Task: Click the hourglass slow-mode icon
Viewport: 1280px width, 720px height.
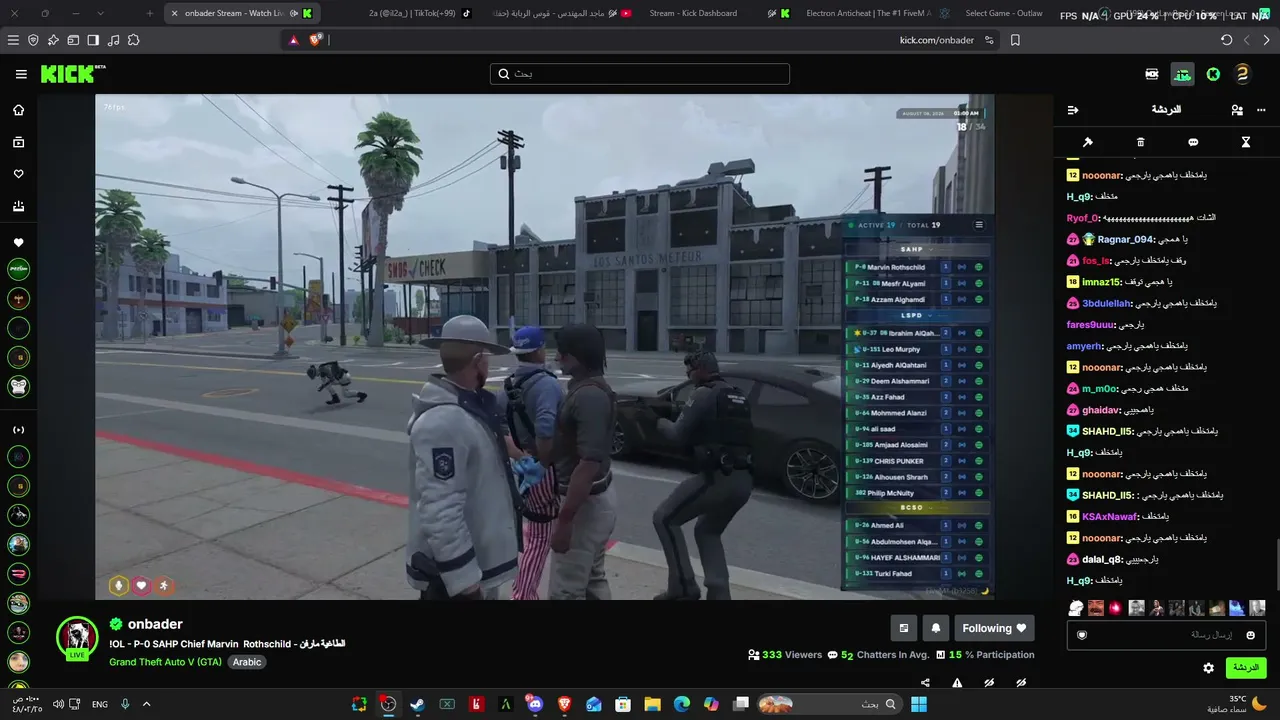Action: (1246, 142)
